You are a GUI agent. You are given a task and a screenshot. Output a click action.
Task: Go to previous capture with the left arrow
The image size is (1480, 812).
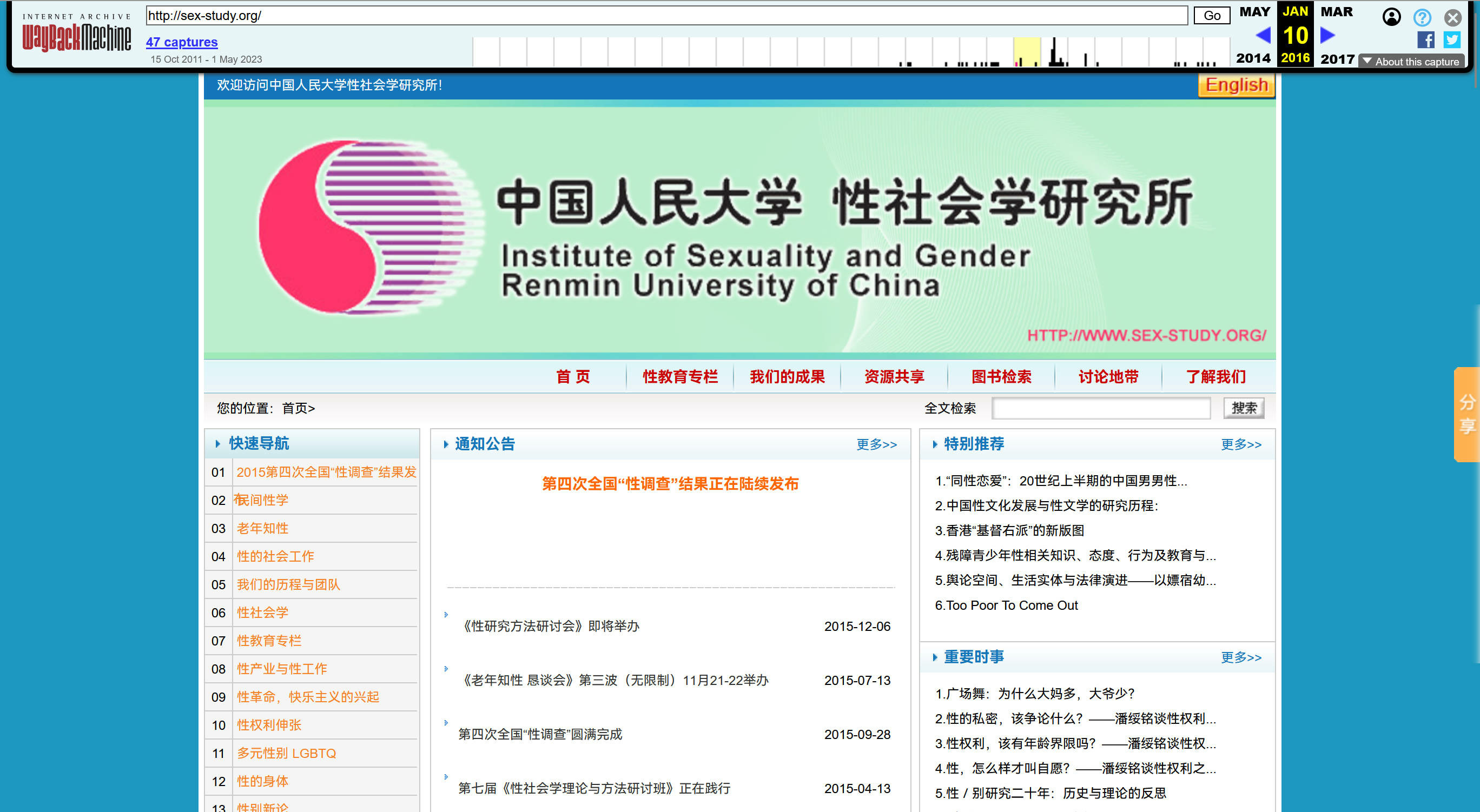1263,36
